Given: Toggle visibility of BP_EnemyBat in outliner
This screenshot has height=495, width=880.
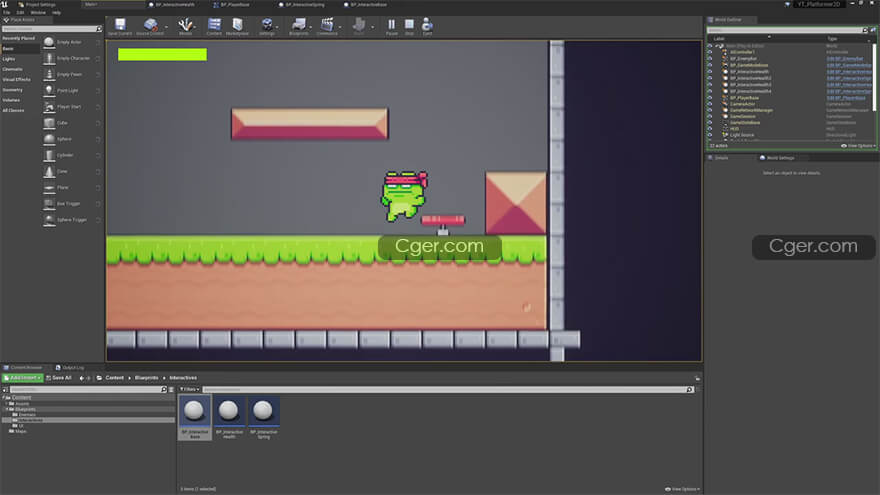Looking at the screenshot, I should click(710, 59).
